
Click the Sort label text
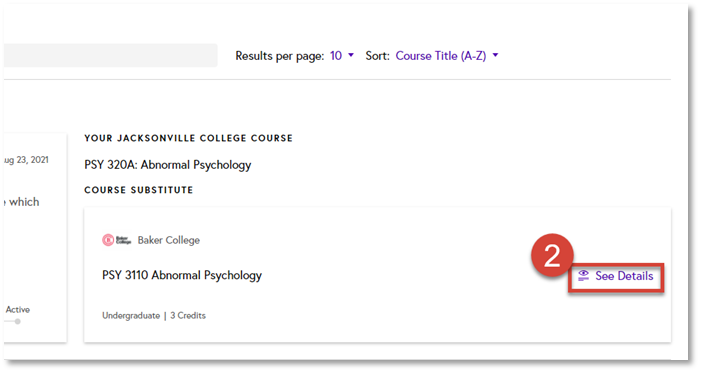(x=377, y=55)
